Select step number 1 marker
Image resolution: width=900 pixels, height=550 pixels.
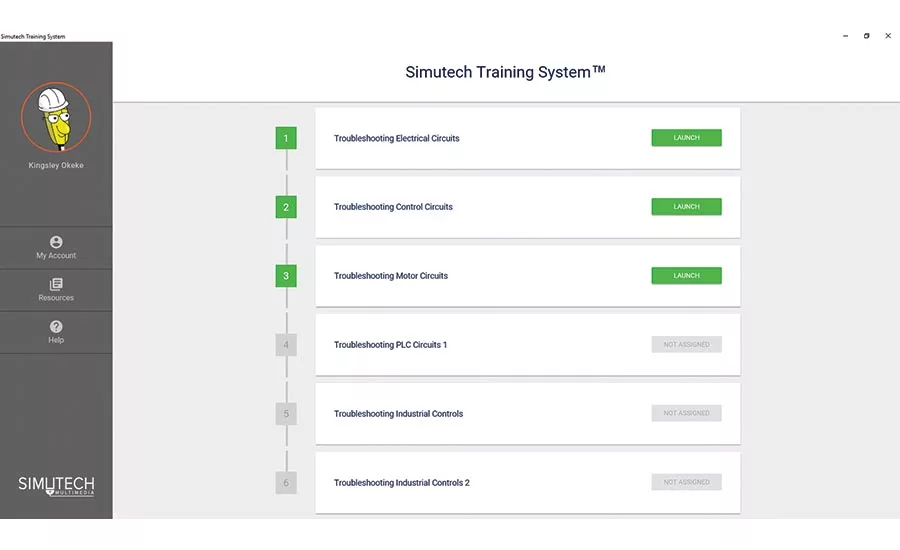coord(286,138)
